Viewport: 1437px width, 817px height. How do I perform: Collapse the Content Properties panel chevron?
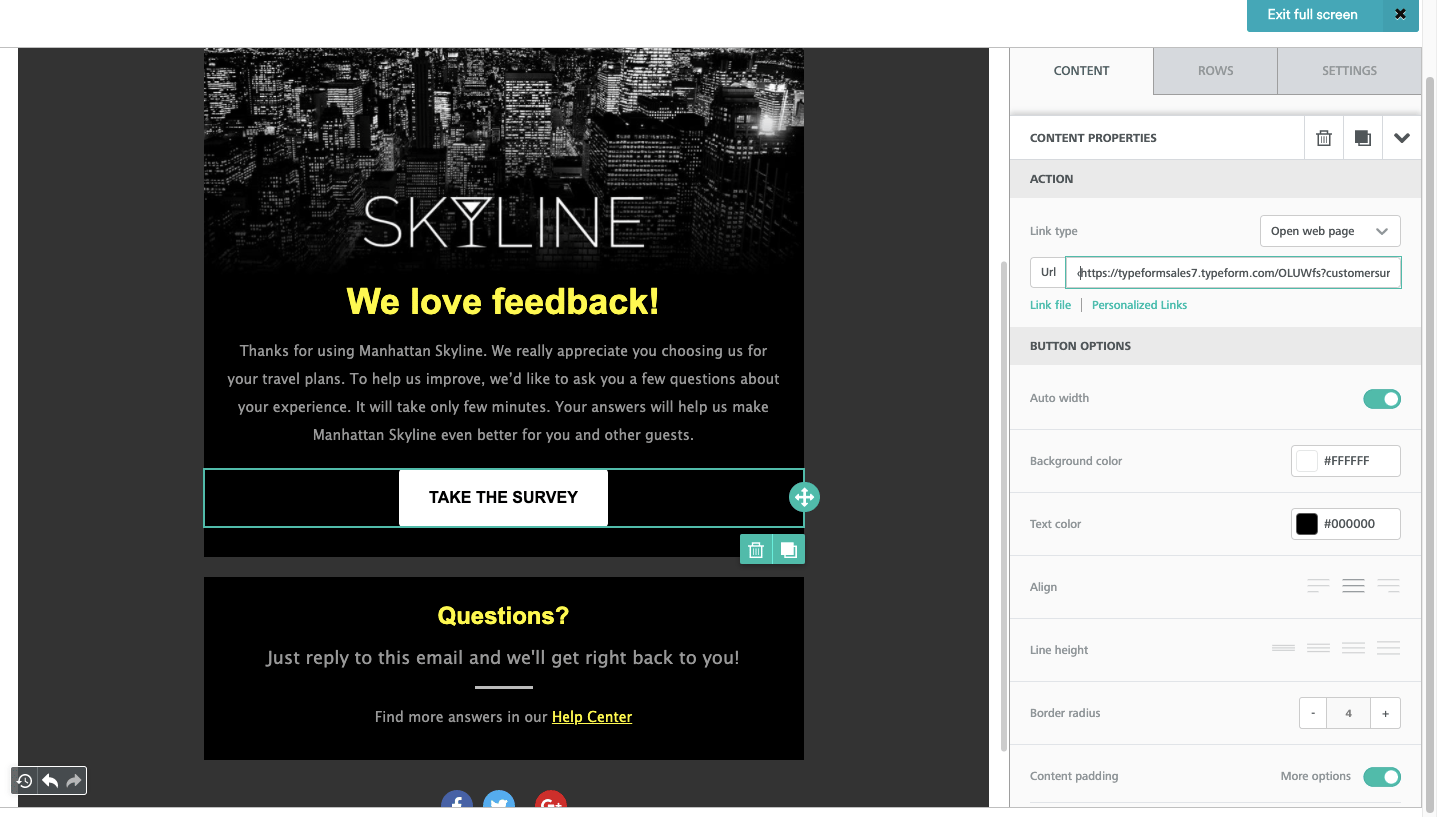click(1402, 138)
